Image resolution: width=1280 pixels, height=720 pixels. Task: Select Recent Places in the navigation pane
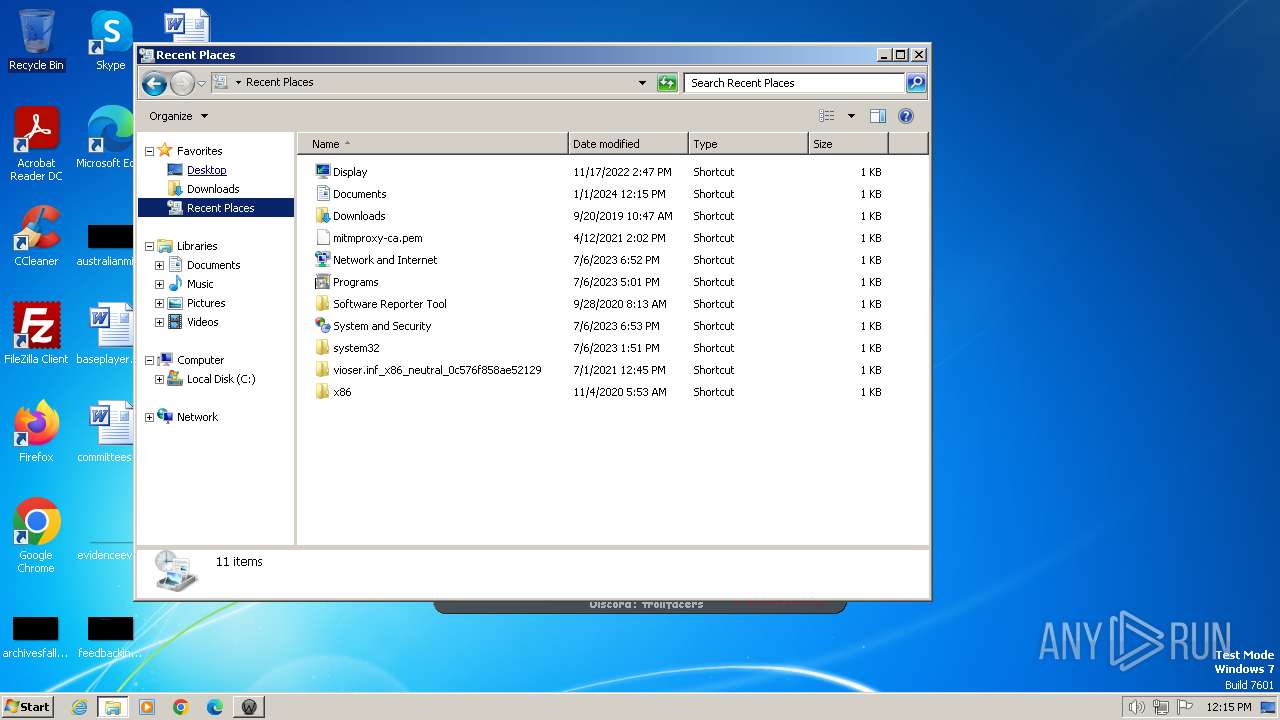coord(216,208)
